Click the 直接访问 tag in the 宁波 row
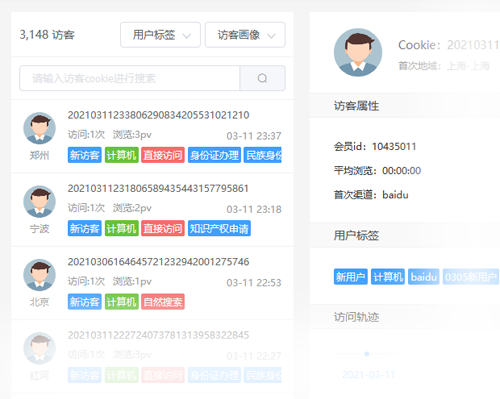The width and height of the screenshot is (500, 399). coord(163,228)
